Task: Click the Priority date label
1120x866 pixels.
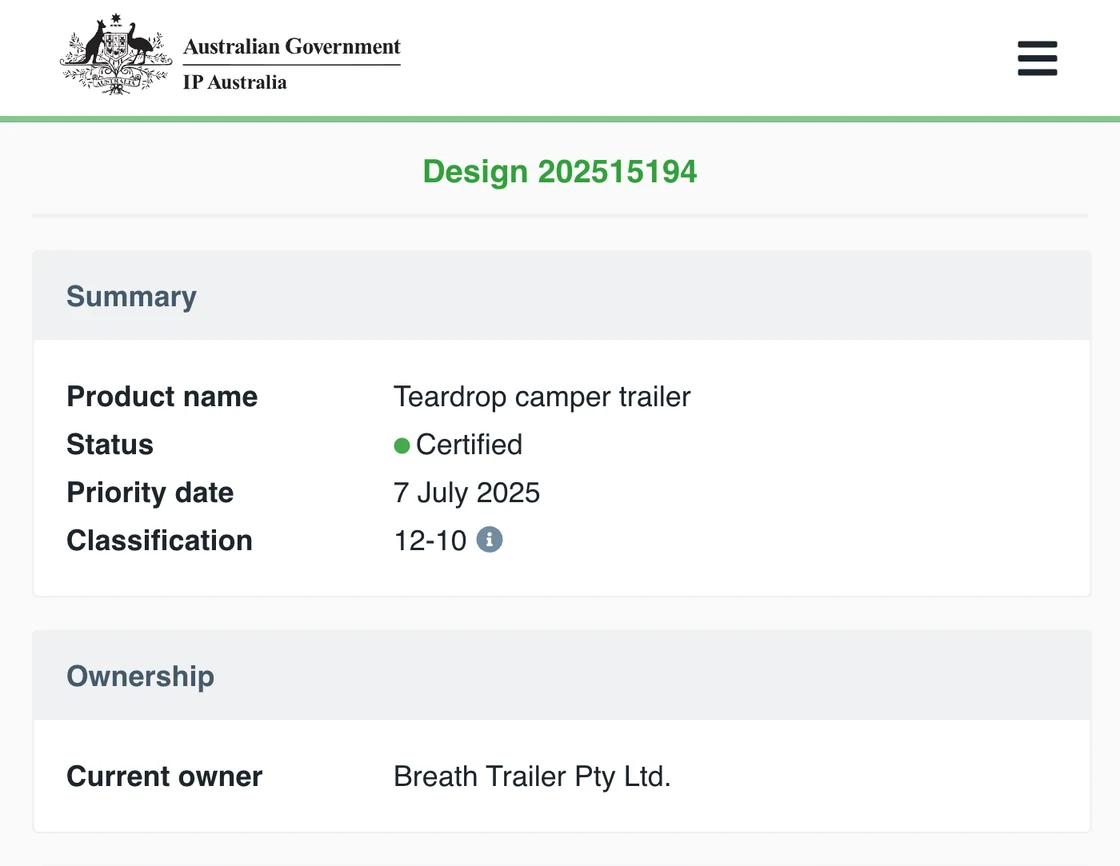Action: 150,492
